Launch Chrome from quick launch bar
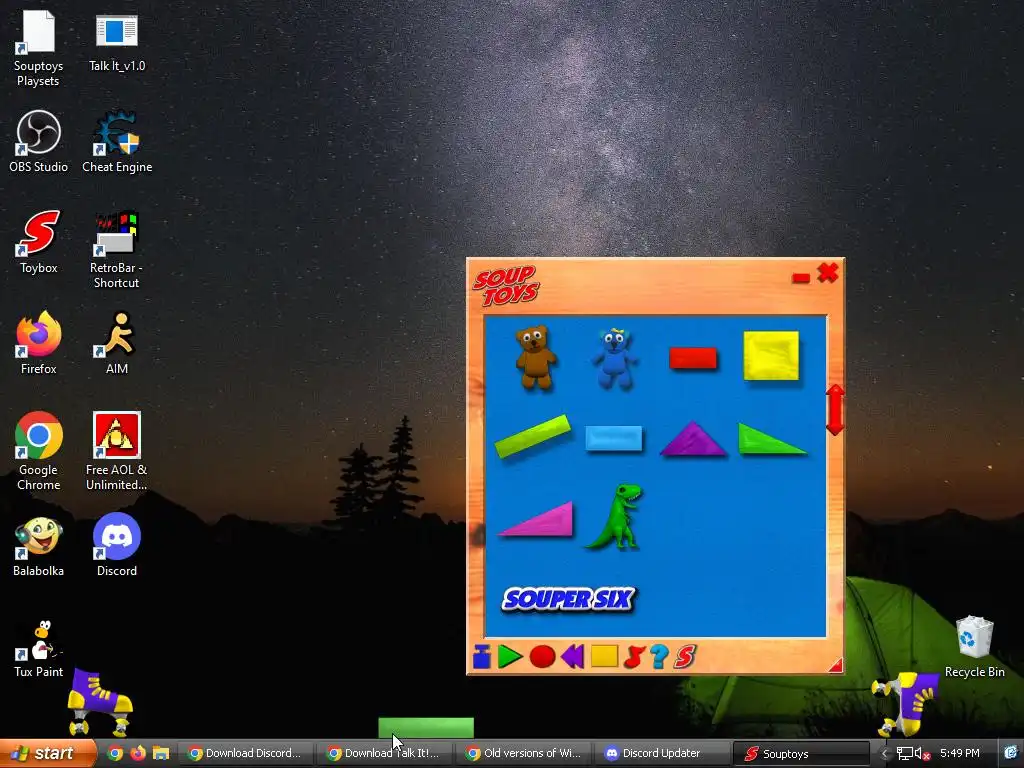This screenshot has height=768, width=1024. click(115, 753)
